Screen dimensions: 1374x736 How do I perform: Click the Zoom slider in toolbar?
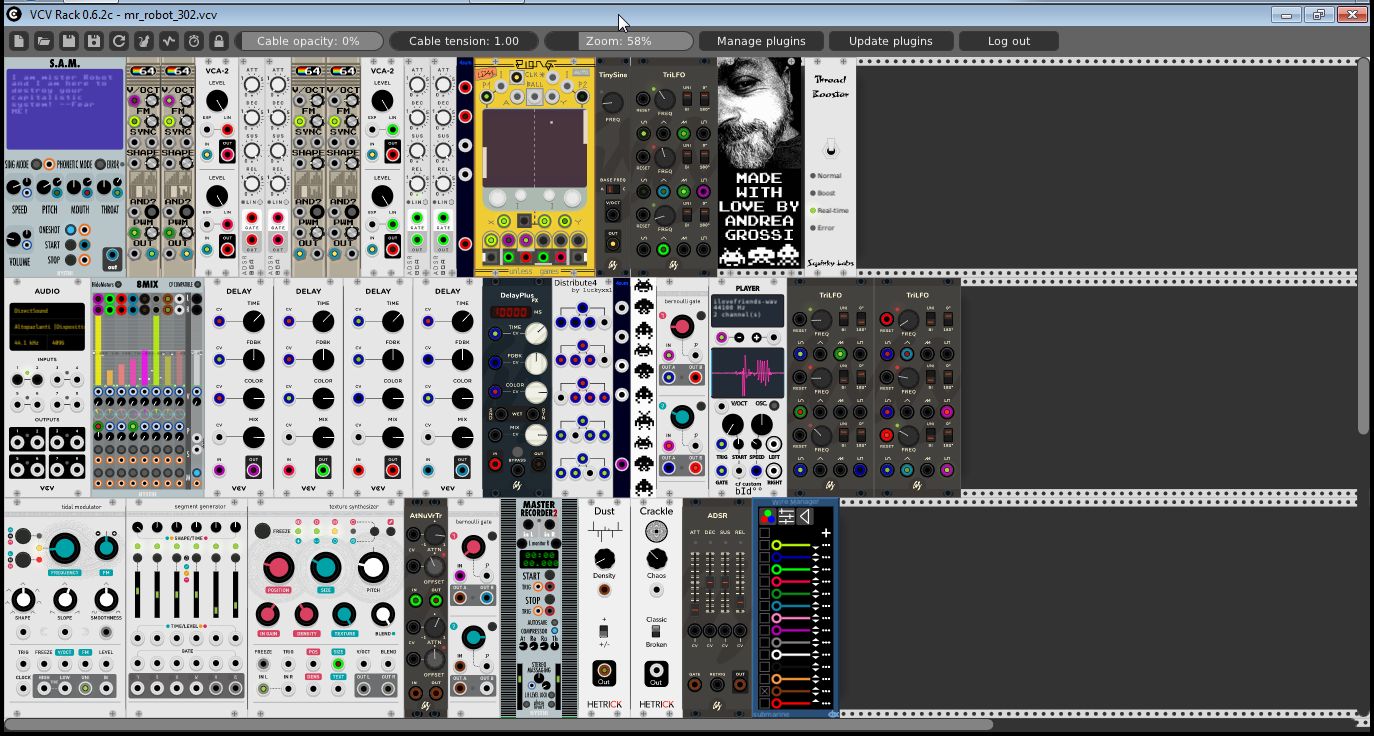click(x=619, y=41)
